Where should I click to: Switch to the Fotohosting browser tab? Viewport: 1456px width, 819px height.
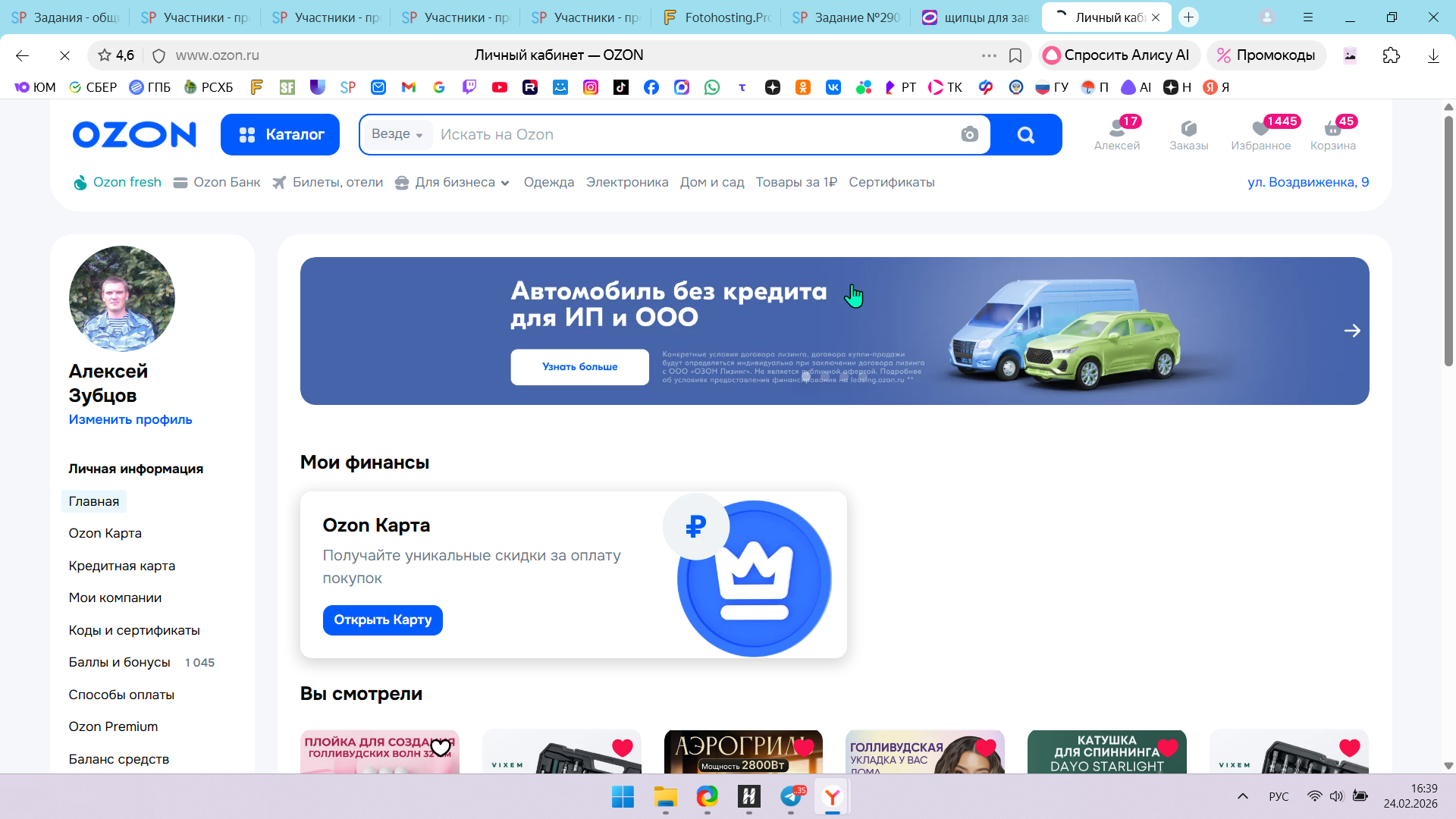[717, 17]
